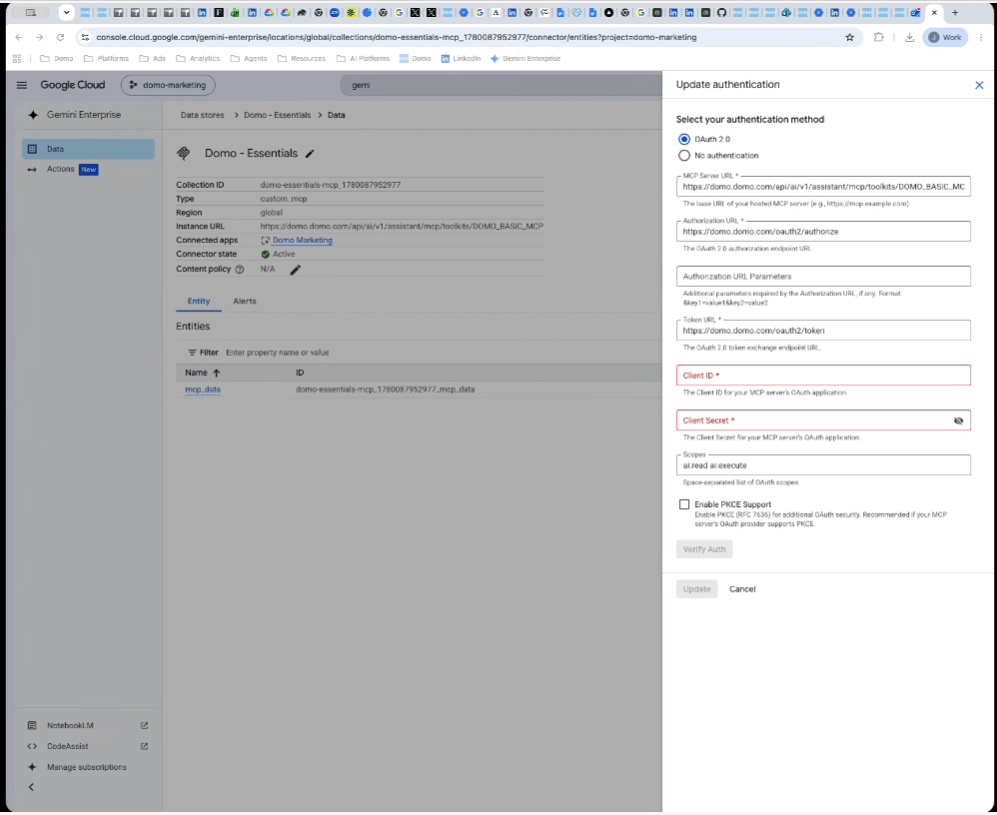This screenshot has width=997, height=815.
Task: Open the Ads bookmarks folder
Action: click(153, 58)
